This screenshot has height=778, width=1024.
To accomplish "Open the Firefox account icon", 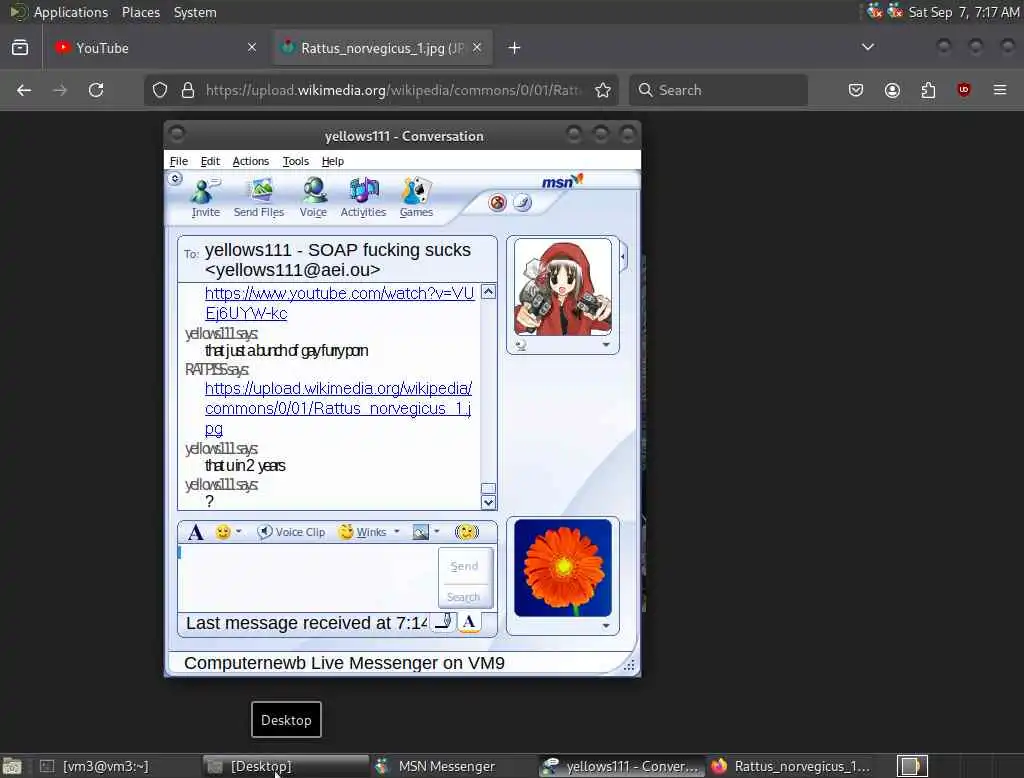I will [892, 90].
